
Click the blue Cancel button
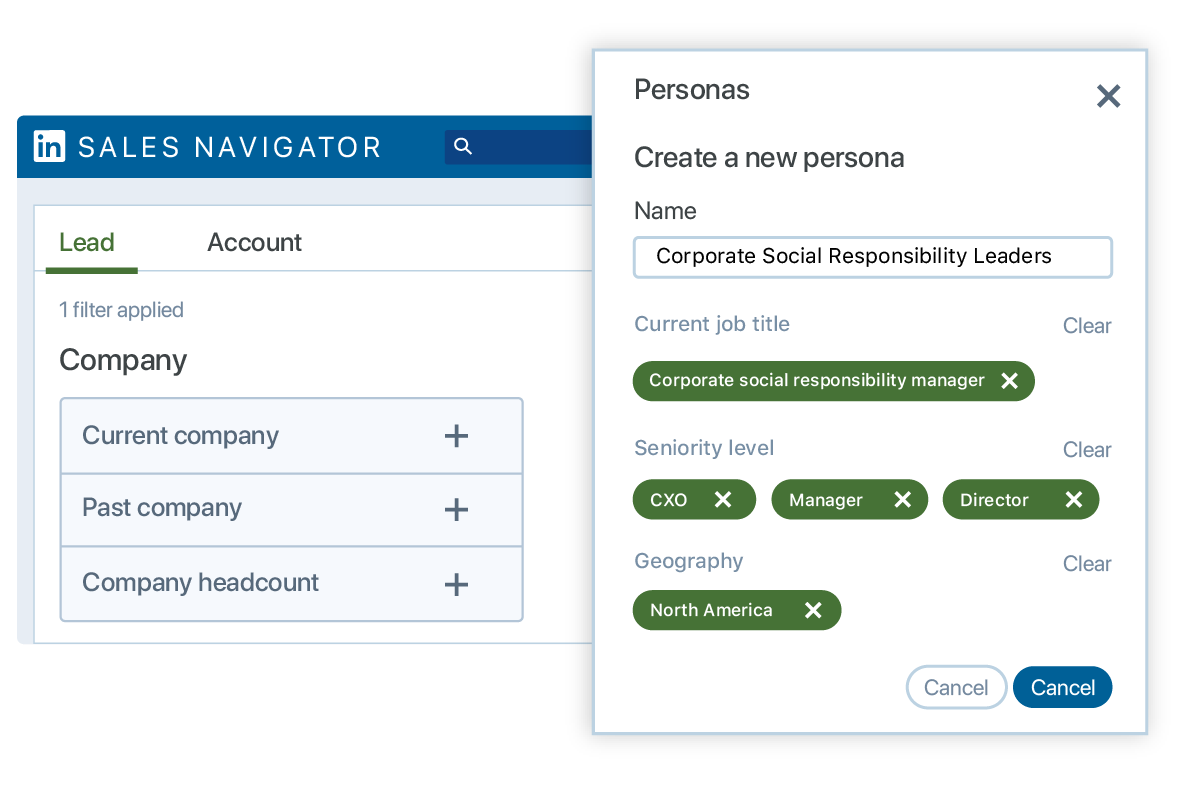(x=1062, y=687)
